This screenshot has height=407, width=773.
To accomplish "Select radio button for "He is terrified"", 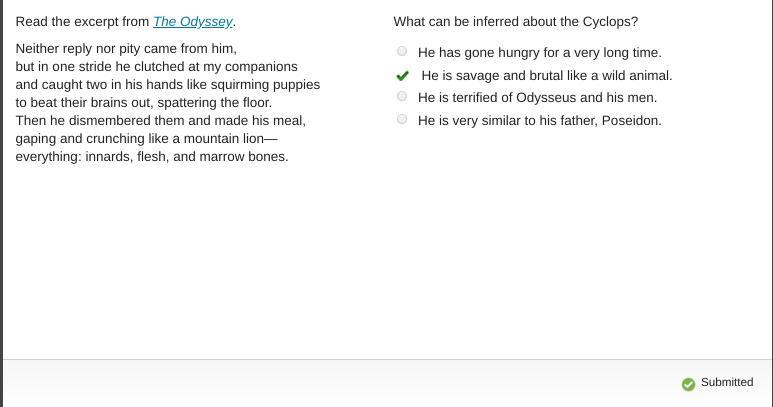I will [402, 96].
